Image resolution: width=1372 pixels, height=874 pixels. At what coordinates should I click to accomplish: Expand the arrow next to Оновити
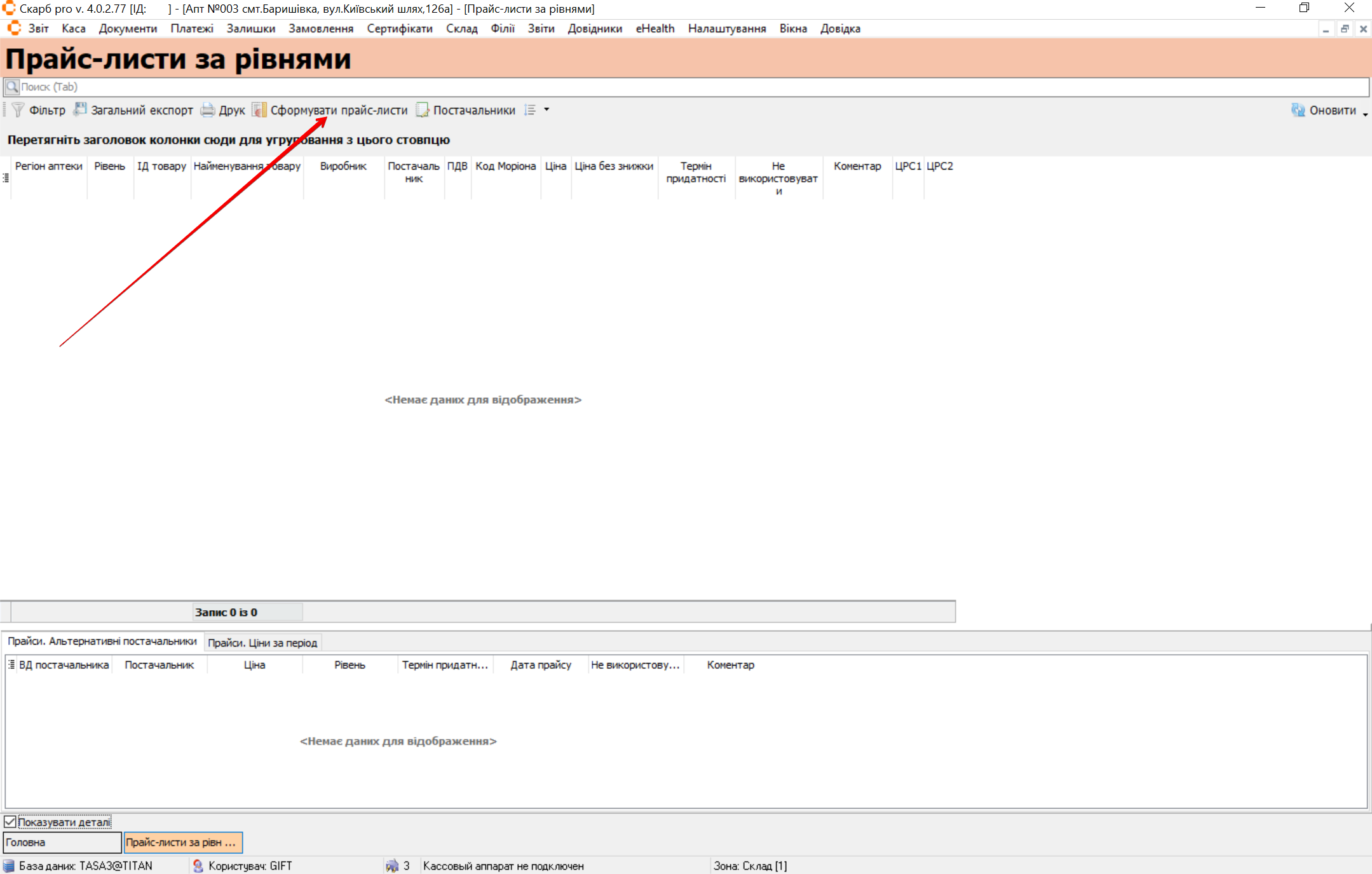(x=1365, y=113)
